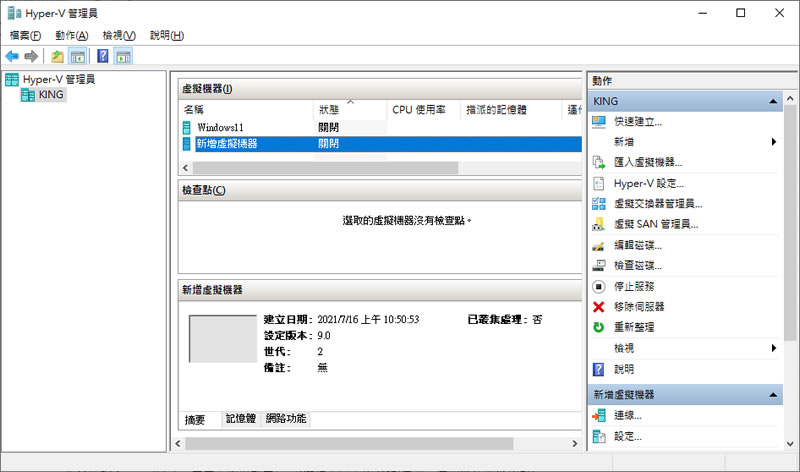Select the Windows11 virtual machine row
The height and width of the screenshot is (472, 800).
(x=381, y=128)
